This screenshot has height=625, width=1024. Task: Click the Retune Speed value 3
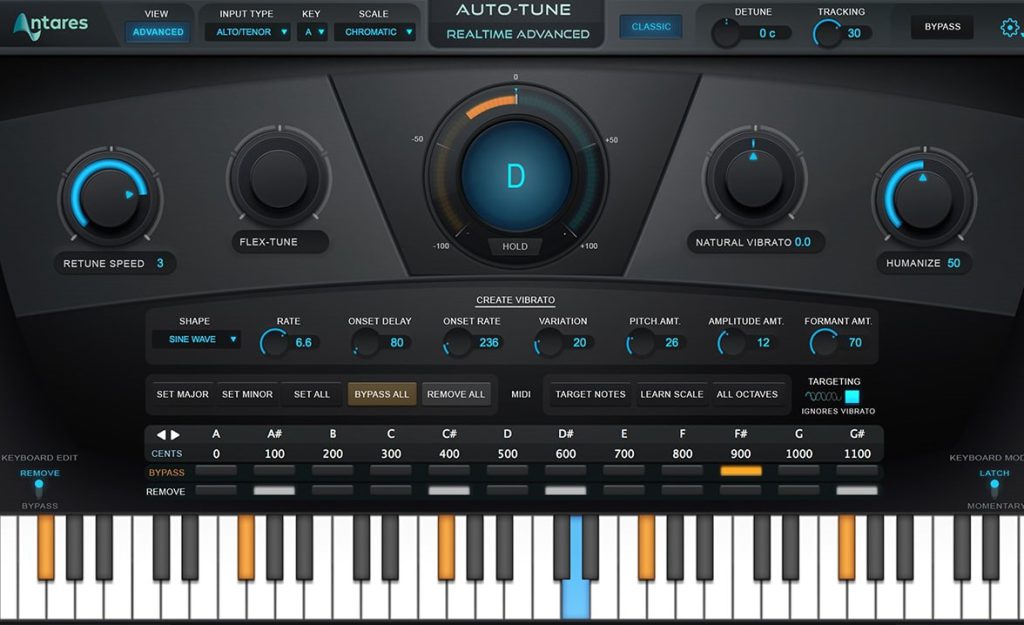[x=160, y=263]
